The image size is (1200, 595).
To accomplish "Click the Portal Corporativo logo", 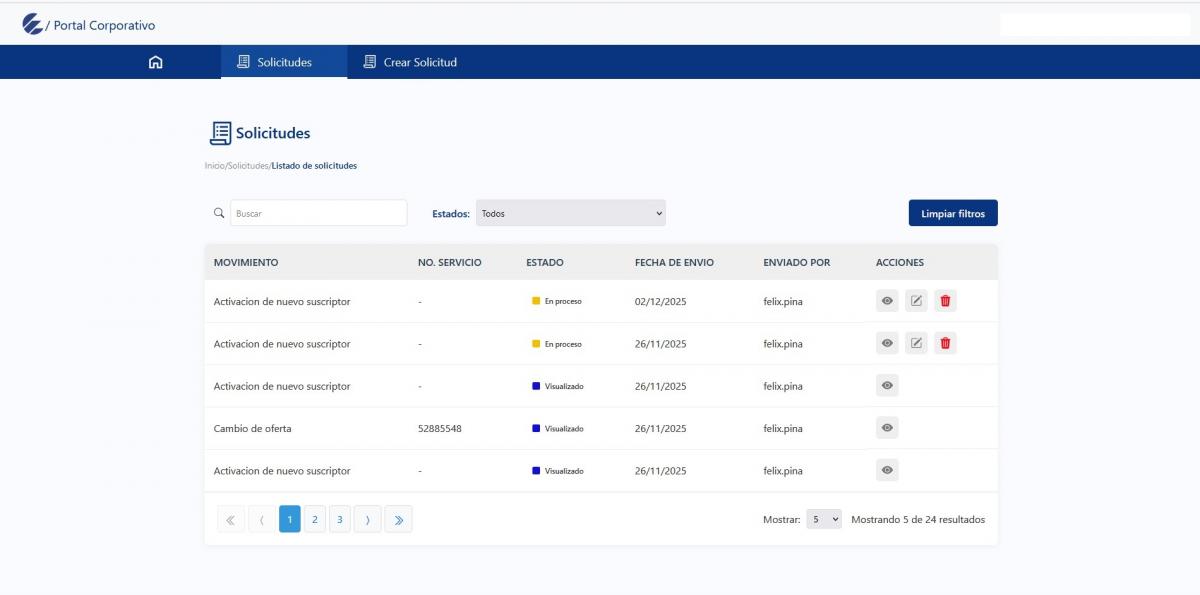I will click(33, 25).
